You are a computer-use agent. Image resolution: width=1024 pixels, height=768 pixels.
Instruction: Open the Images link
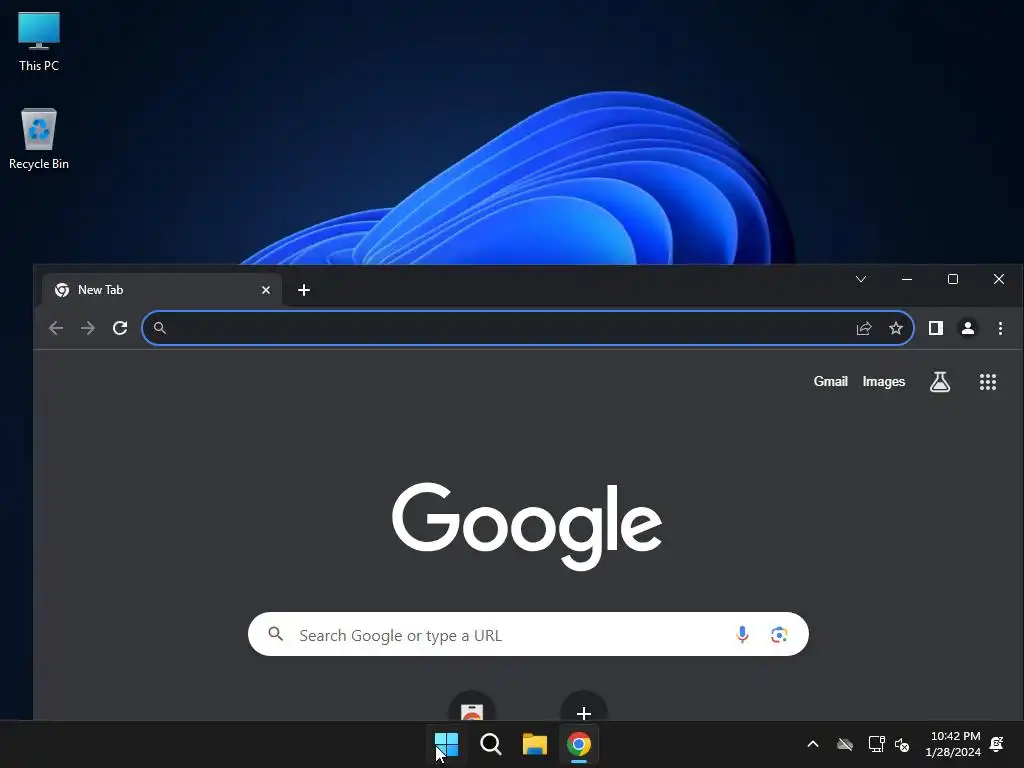point(884,381)
